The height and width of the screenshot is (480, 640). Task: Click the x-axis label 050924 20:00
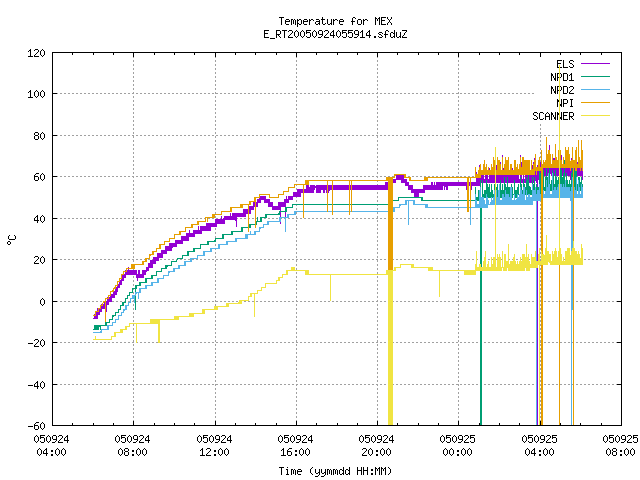click(376, 446)
